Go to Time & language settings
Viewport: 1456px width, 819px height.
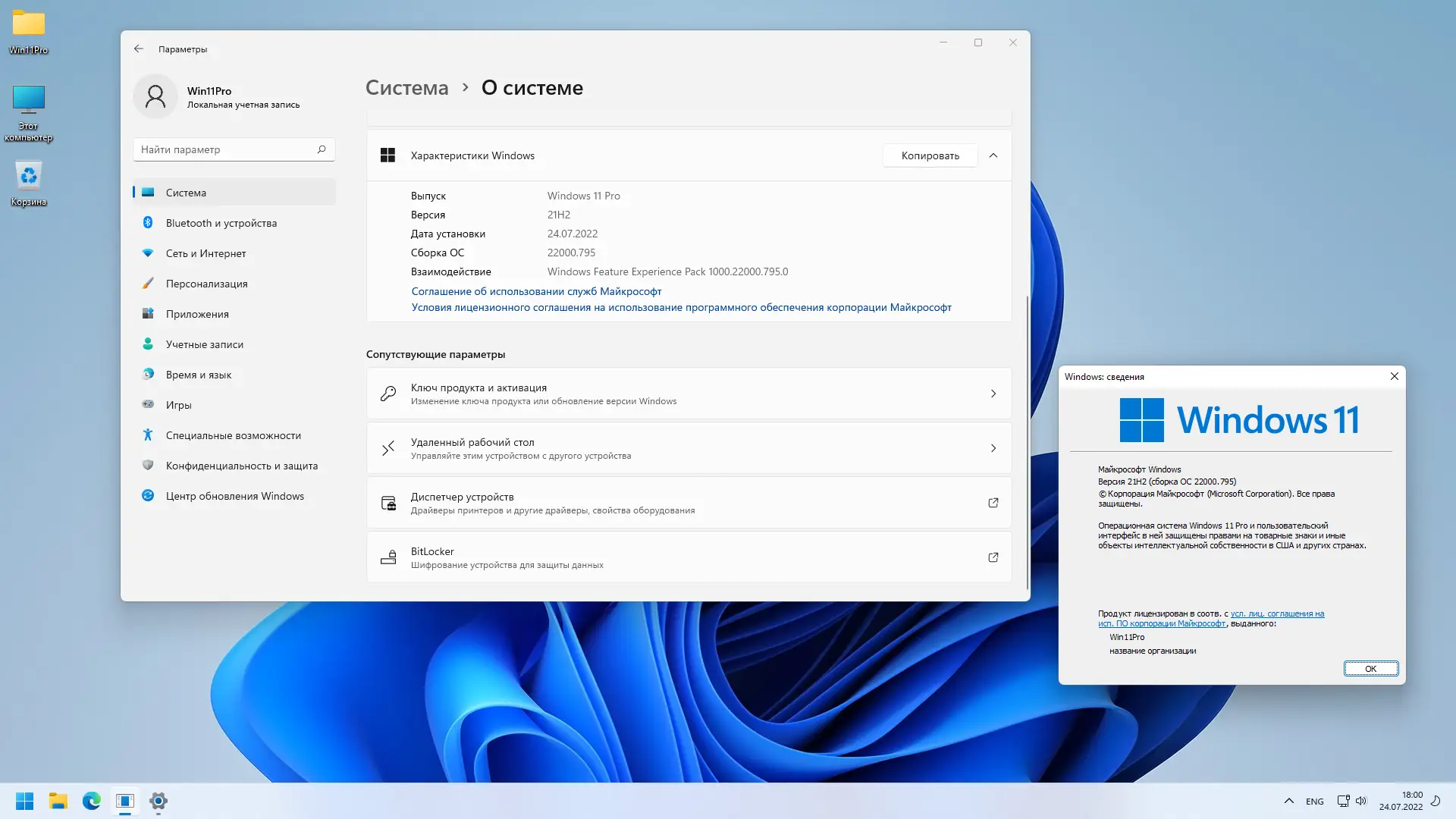point(199,375)
